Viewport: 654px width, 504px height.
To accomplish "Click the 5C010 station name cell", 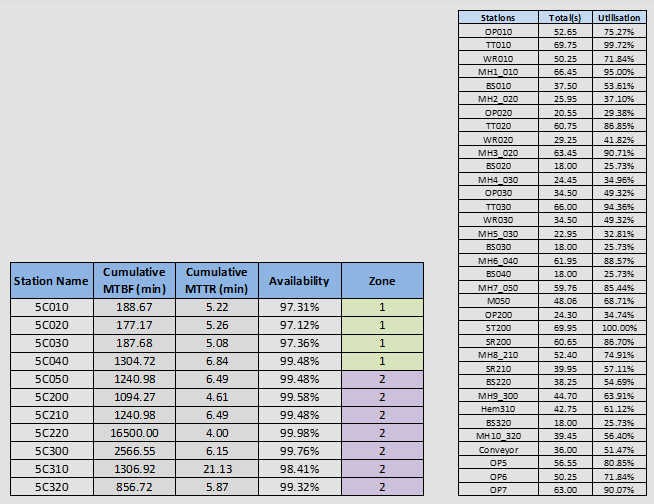I will click(51, 306).
